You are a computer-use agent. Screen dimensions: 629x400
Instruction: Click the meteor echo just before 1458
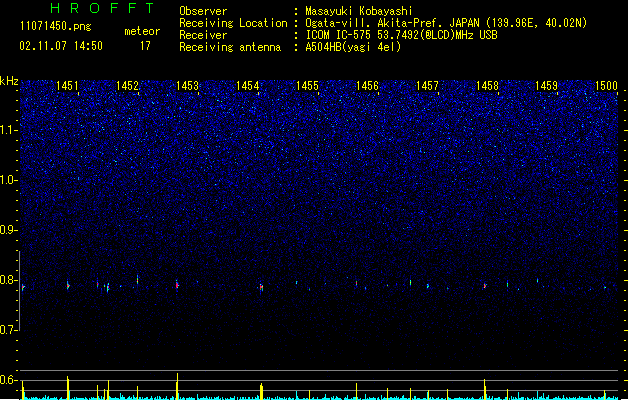point(485,286)
